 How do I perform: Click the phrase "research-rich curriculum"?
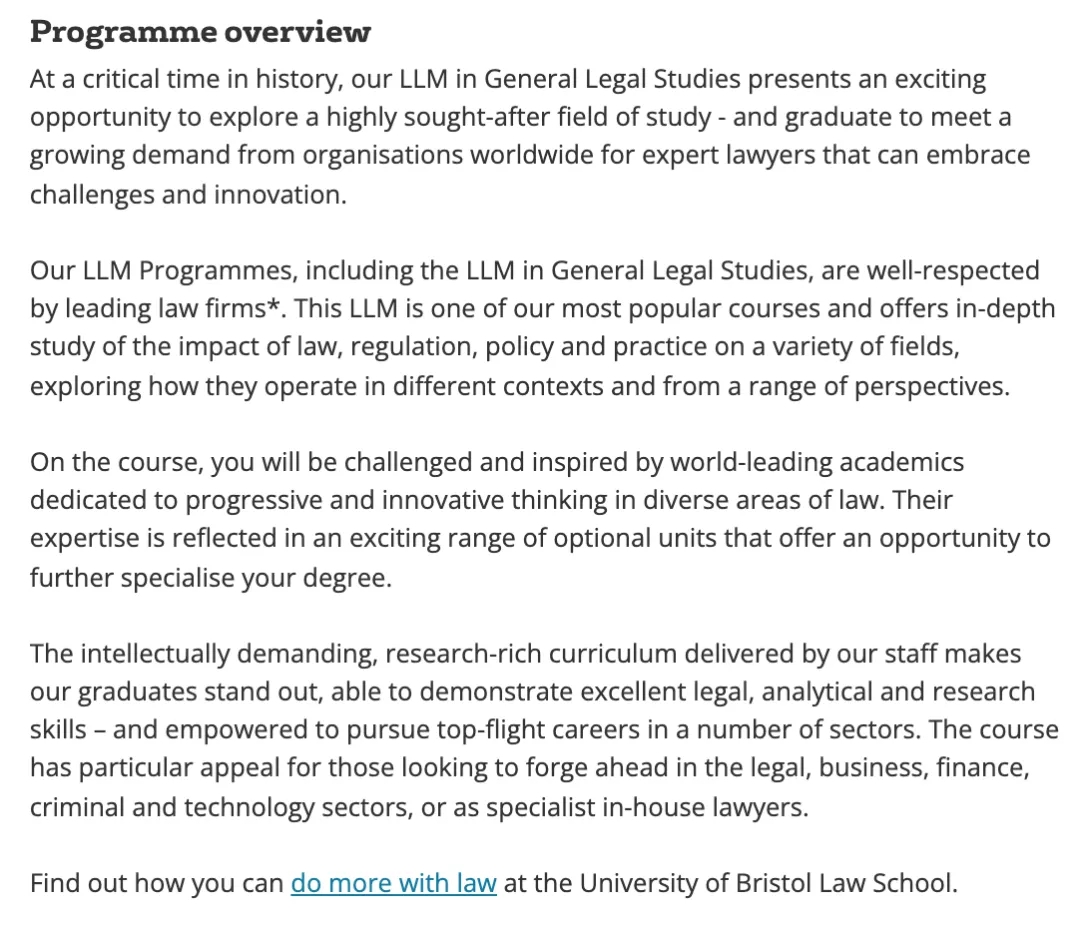pos(524,654)
